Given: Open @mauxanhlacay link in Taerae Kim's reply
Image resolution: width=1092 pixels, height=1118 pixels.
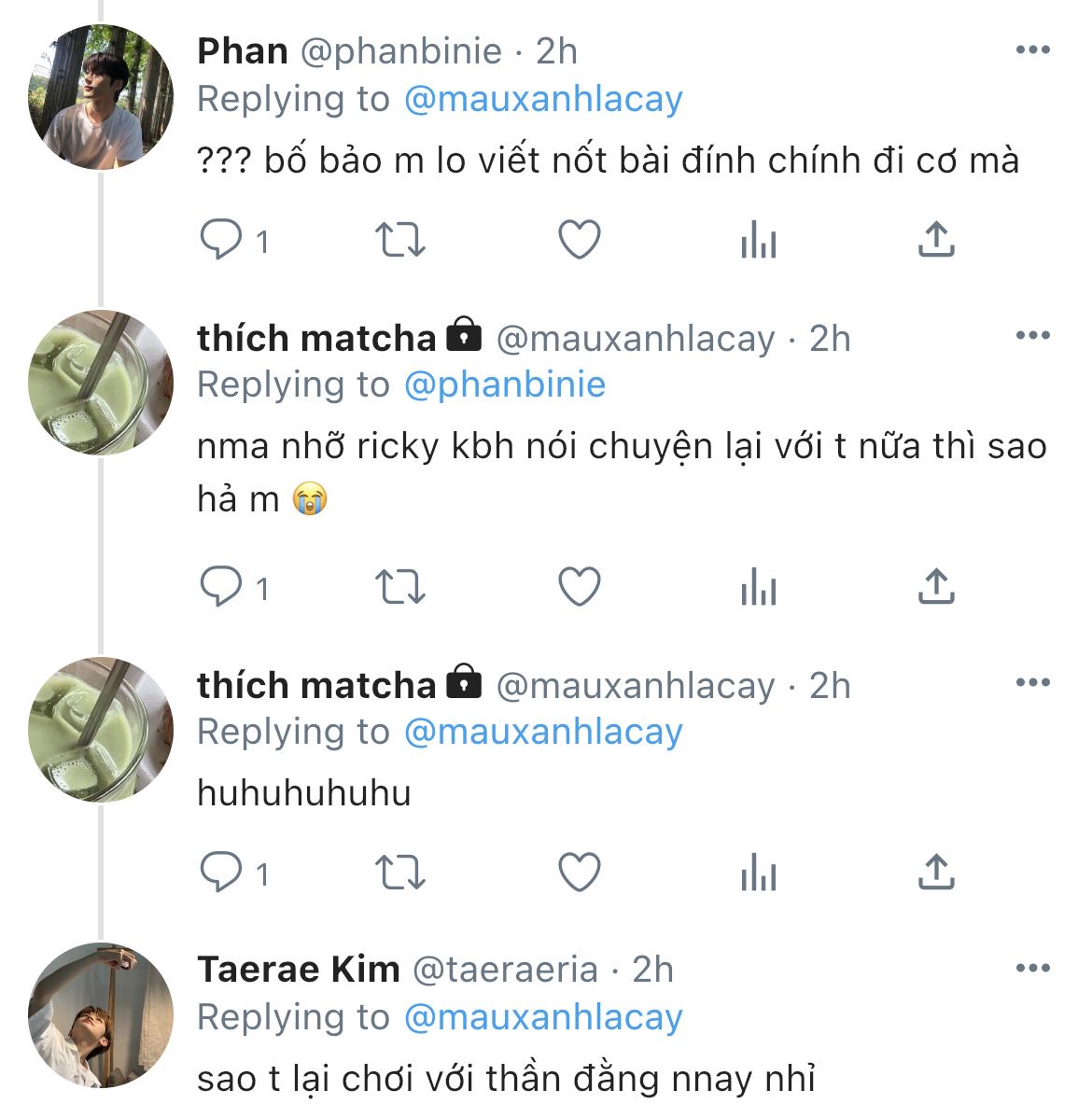Looking at the screenshot, I should coord(542,1017).
